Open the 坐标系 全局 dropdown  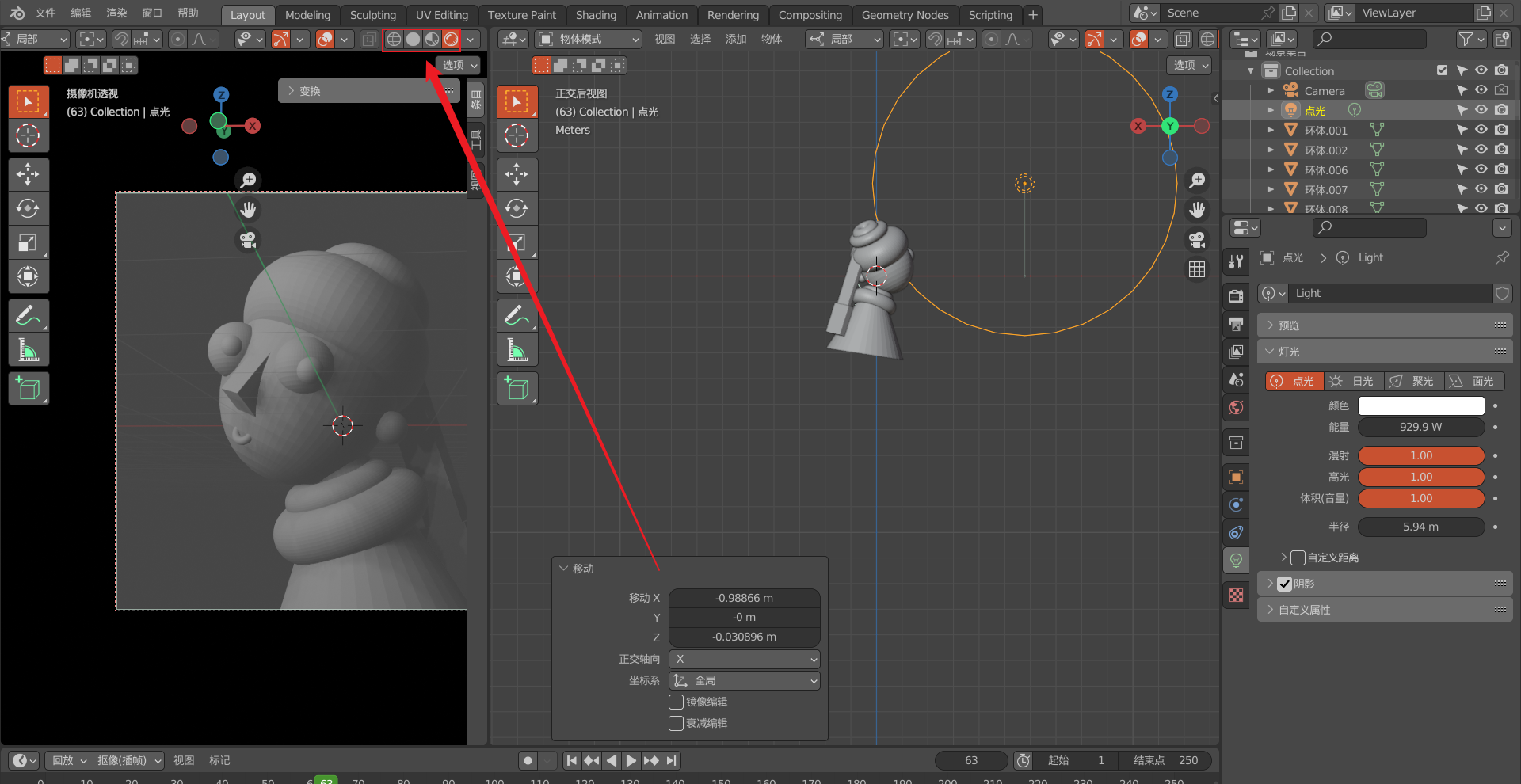coord(745,680)
